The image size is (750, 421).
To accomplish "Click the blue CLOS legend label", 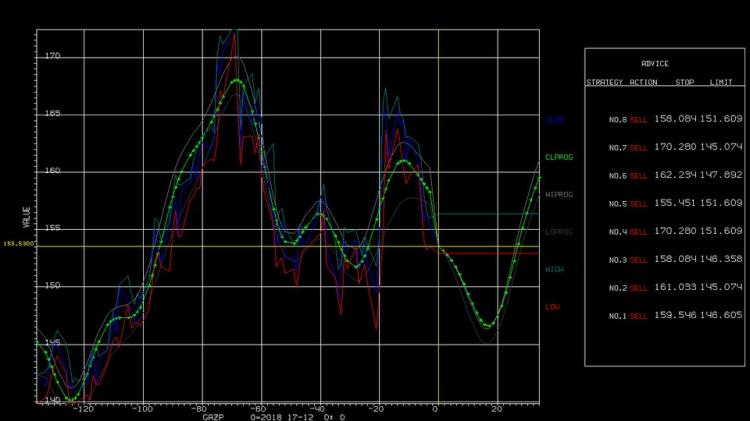I will (554, 120).
